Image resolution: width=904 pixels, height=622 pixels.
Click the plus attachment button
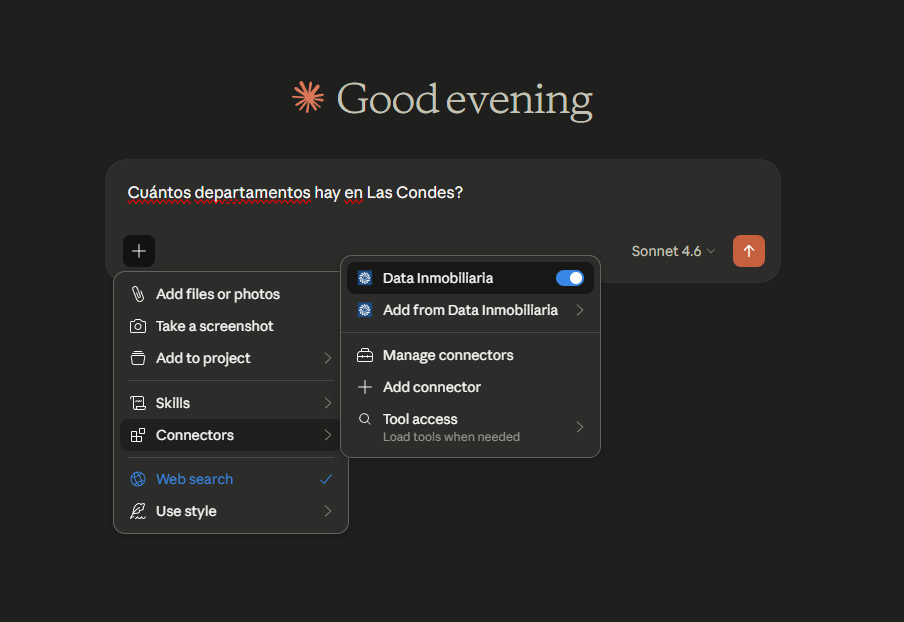139,251
